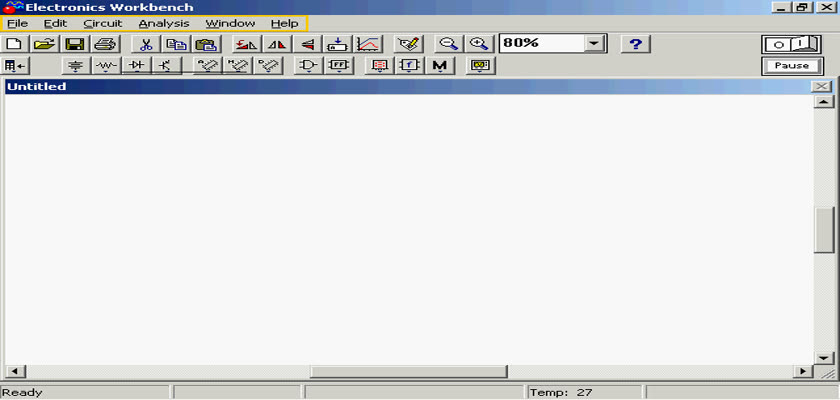Click the horizontal scrollbar right arrow
This screenshot has height=400, width=840.
[802, 371]
